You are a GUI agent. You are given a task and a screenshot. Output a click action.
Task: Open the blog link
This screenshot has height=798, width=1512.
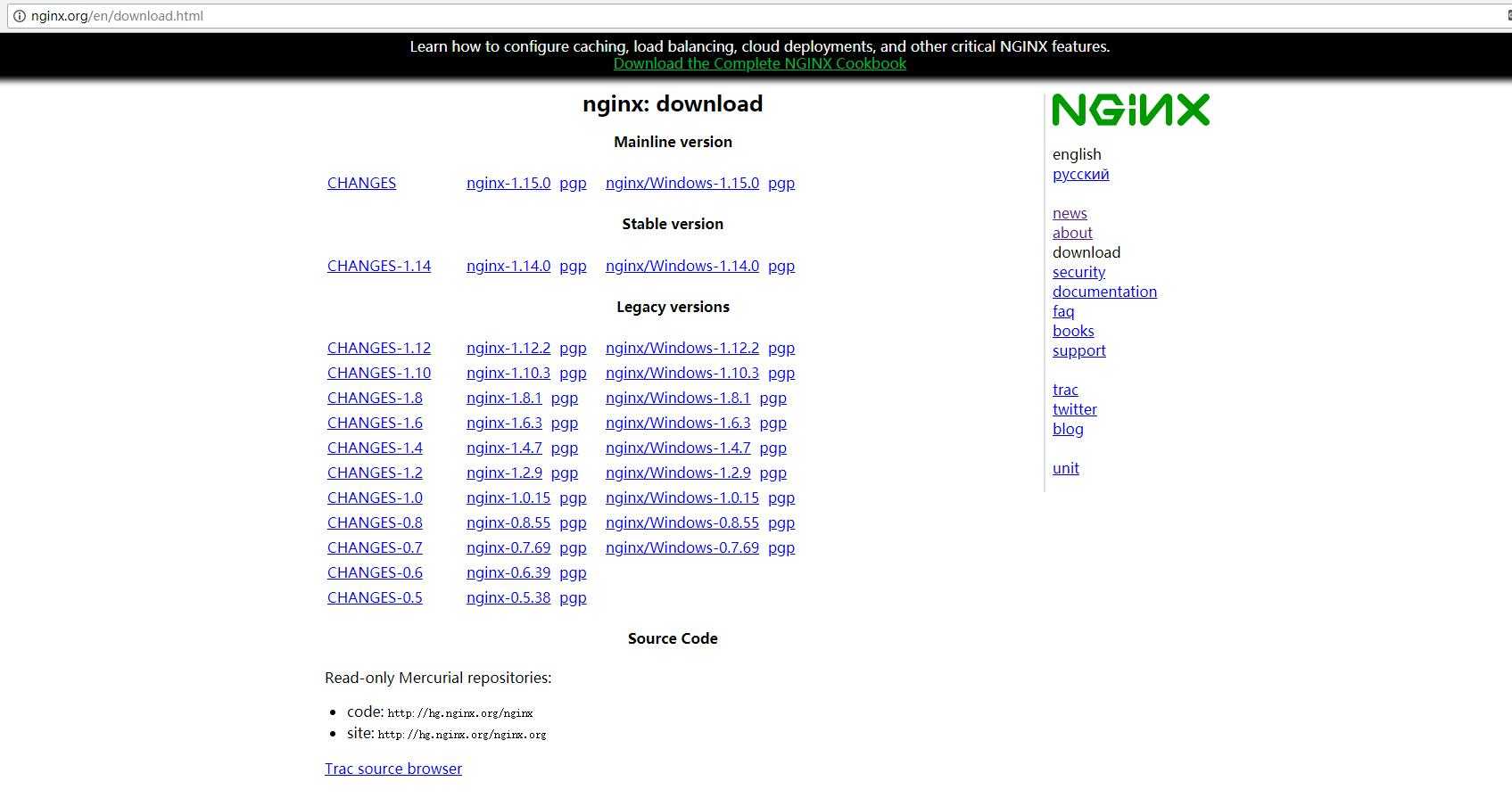point(1068,429)
